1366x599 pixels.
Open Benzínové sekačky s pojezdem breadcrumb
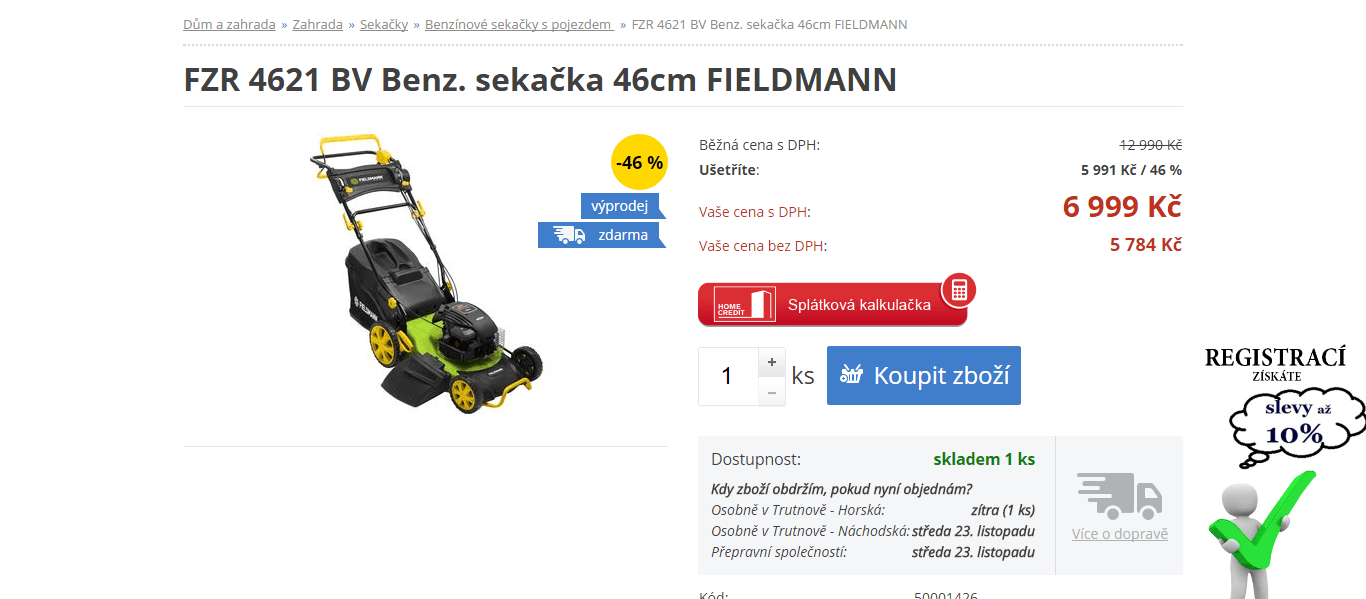(519, 24)
